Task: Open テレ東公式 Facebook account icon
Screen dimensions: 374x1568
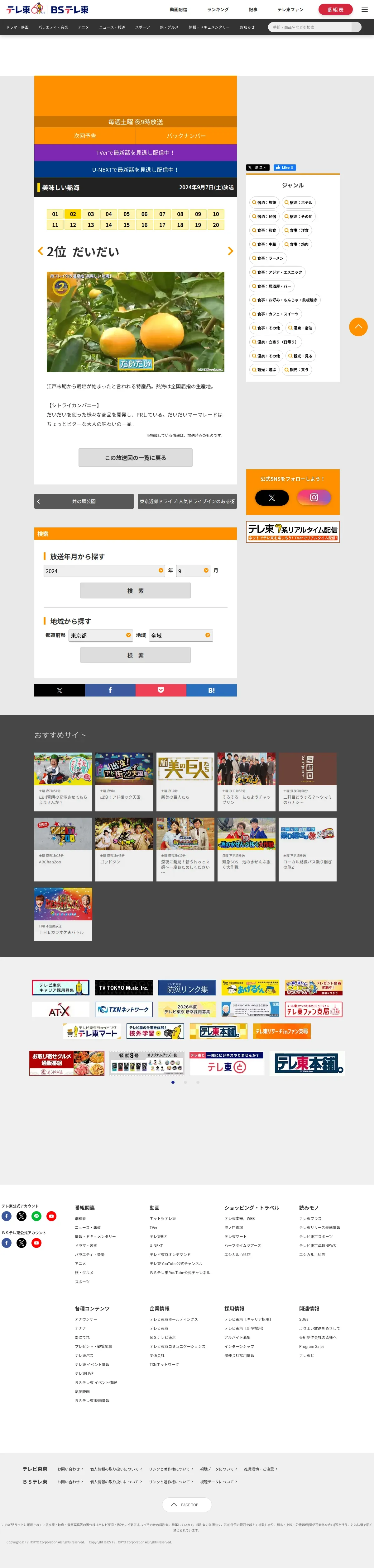Action: [x=7, y=1216]
